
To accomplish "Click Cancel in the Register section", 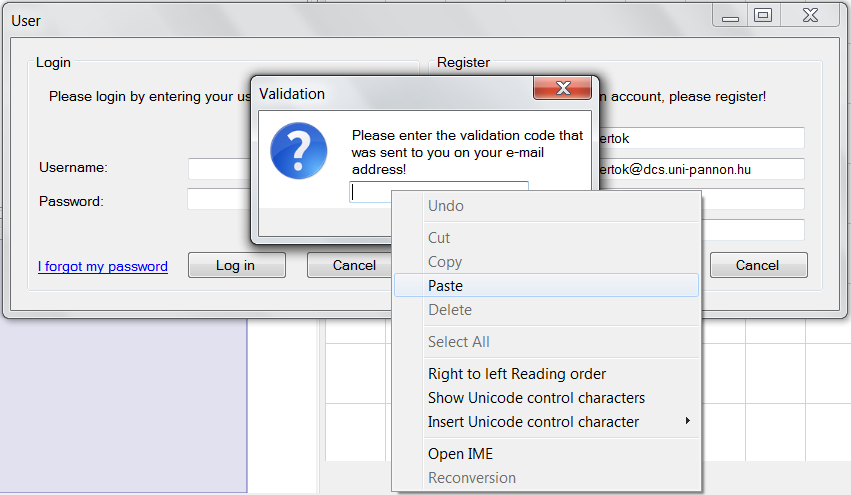I will (x=757, y=265).
